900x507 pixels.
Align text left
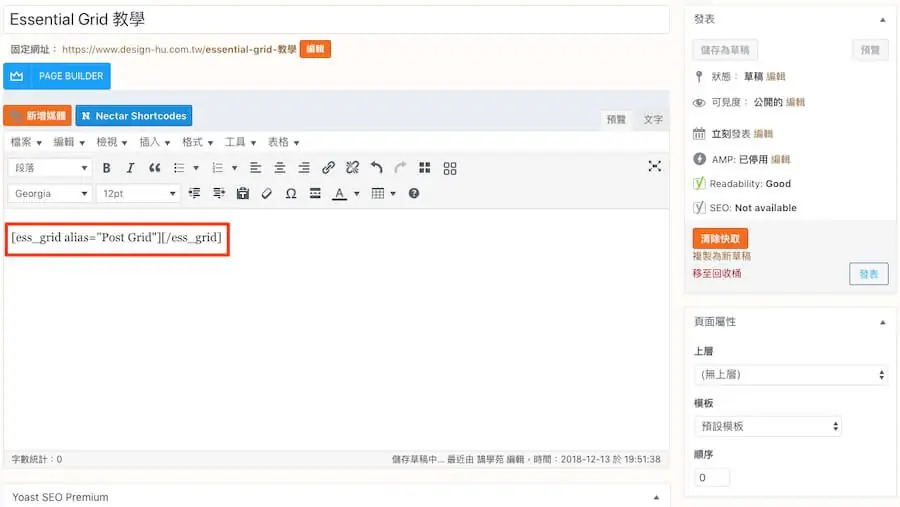pos(255,168)
